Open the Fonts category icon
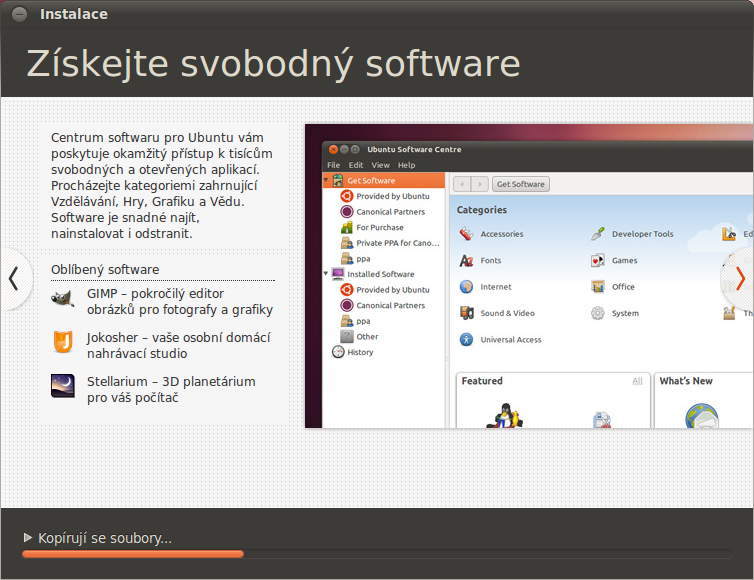754x580 pixels. 466,261
